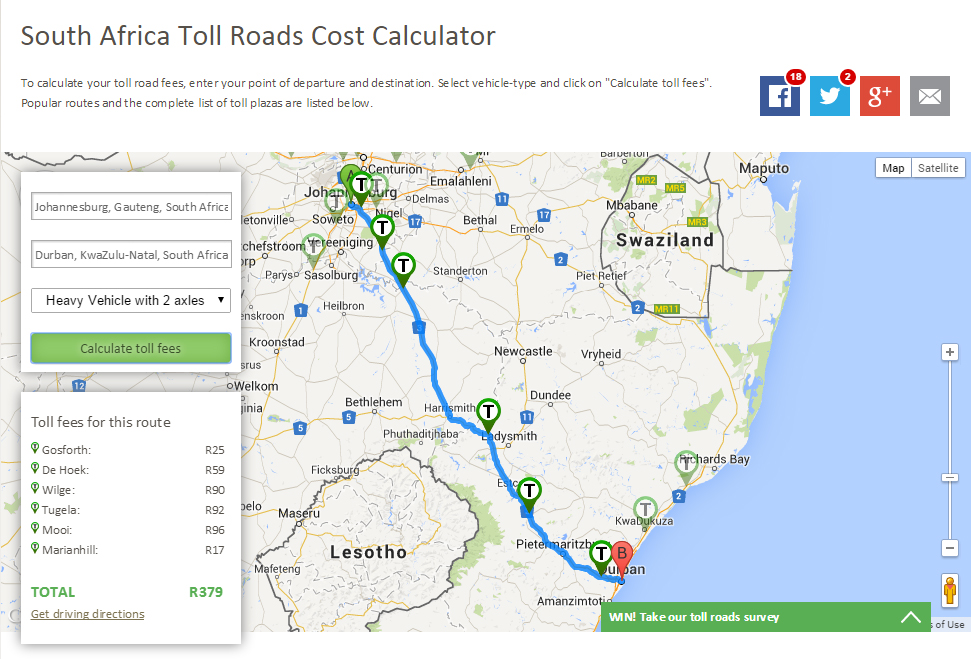The image size is (971, 659).
Task: Click the Wilge R90 fee value
Action: (215, 490)
